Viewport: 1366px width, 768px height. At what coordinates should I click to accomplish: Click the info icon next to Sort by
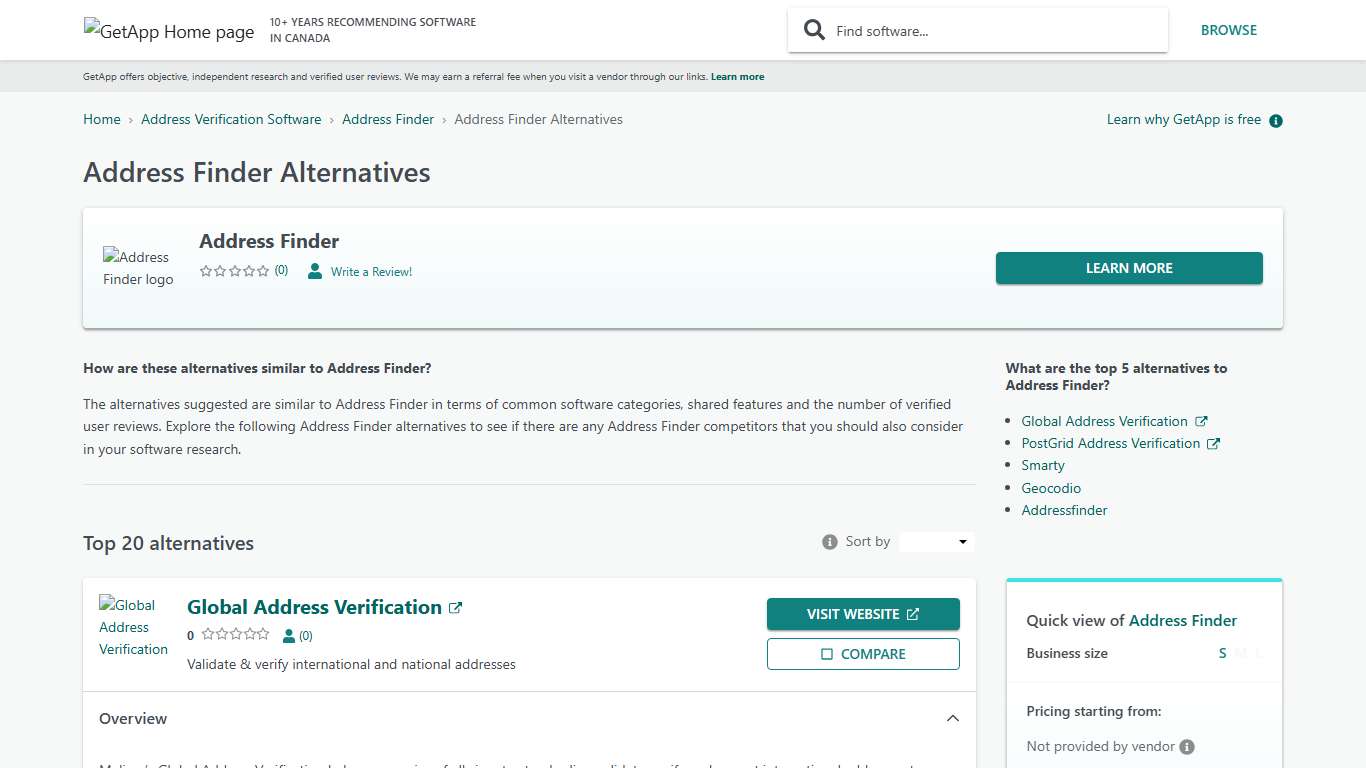[x=829, y=541]
